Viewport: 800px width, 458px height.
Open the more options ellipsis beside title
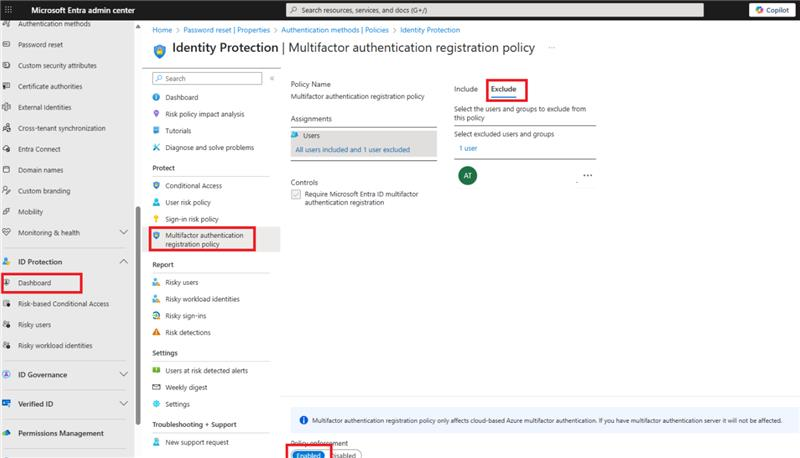552,48
